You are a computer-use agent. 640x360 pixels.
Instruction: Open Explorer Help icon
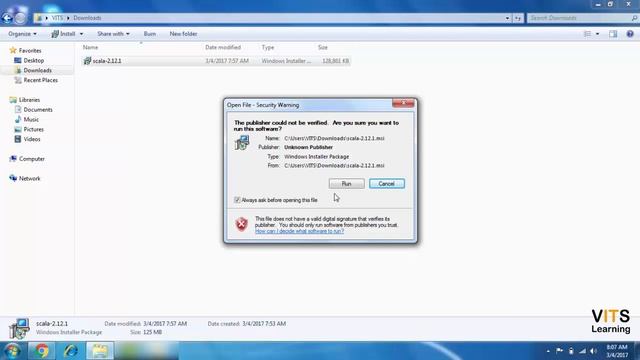pyautogui.click(x=630, y=34)
